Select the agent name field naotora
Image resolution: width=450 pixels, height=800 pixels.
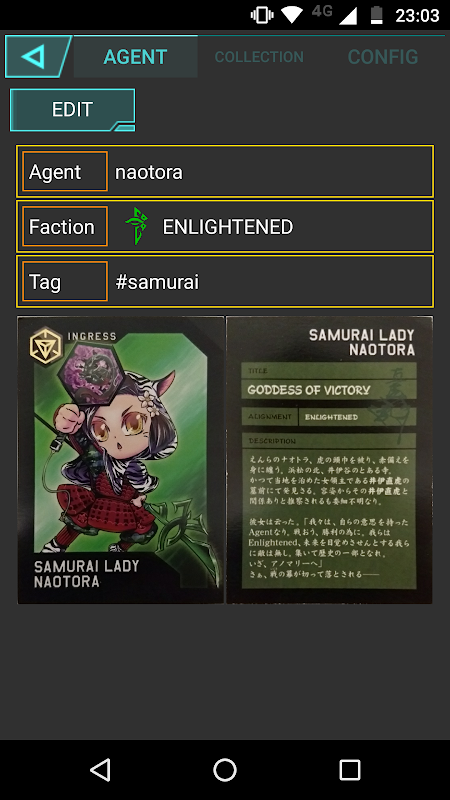tap(225, 171)
